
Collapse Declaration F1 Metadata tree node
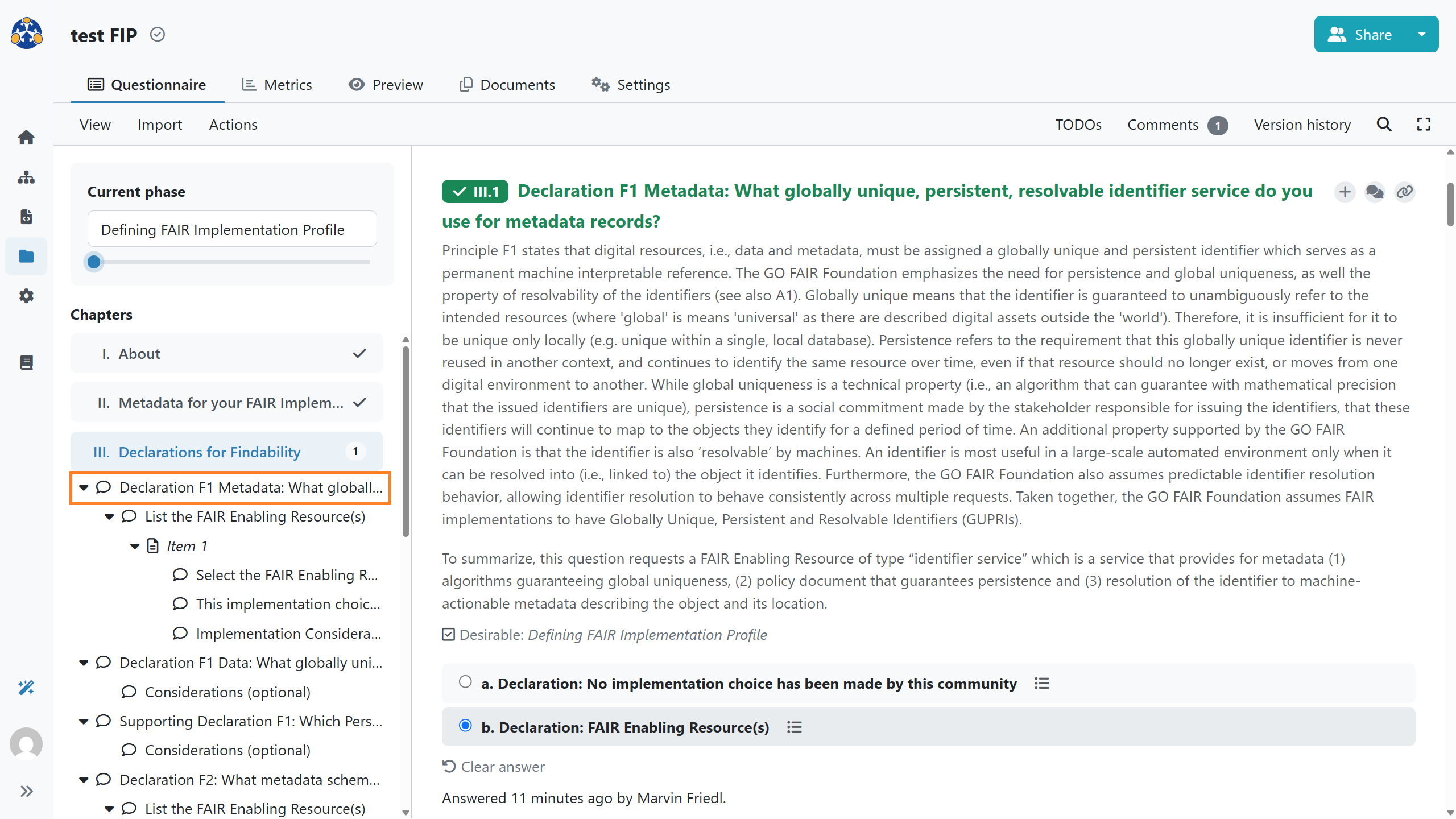coord(84,487)
